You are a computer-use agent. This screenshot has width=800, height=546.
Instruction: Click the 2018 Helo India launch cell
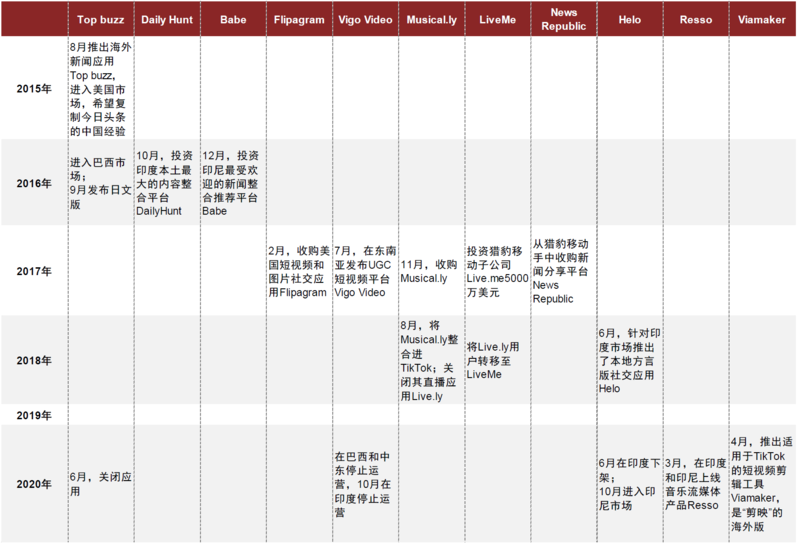click(x=630, y=361)
